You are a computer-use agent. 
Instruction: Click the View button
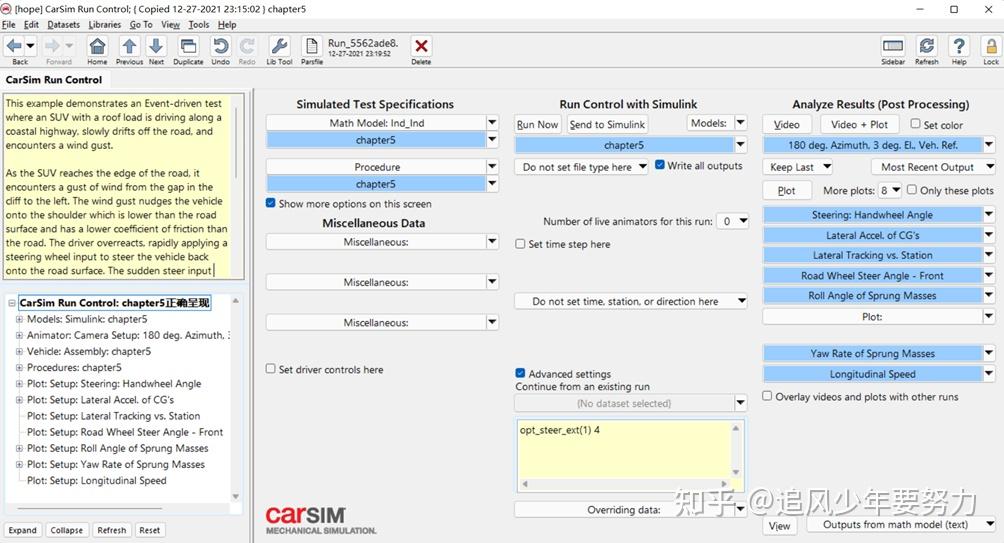(x=779, y=526)
